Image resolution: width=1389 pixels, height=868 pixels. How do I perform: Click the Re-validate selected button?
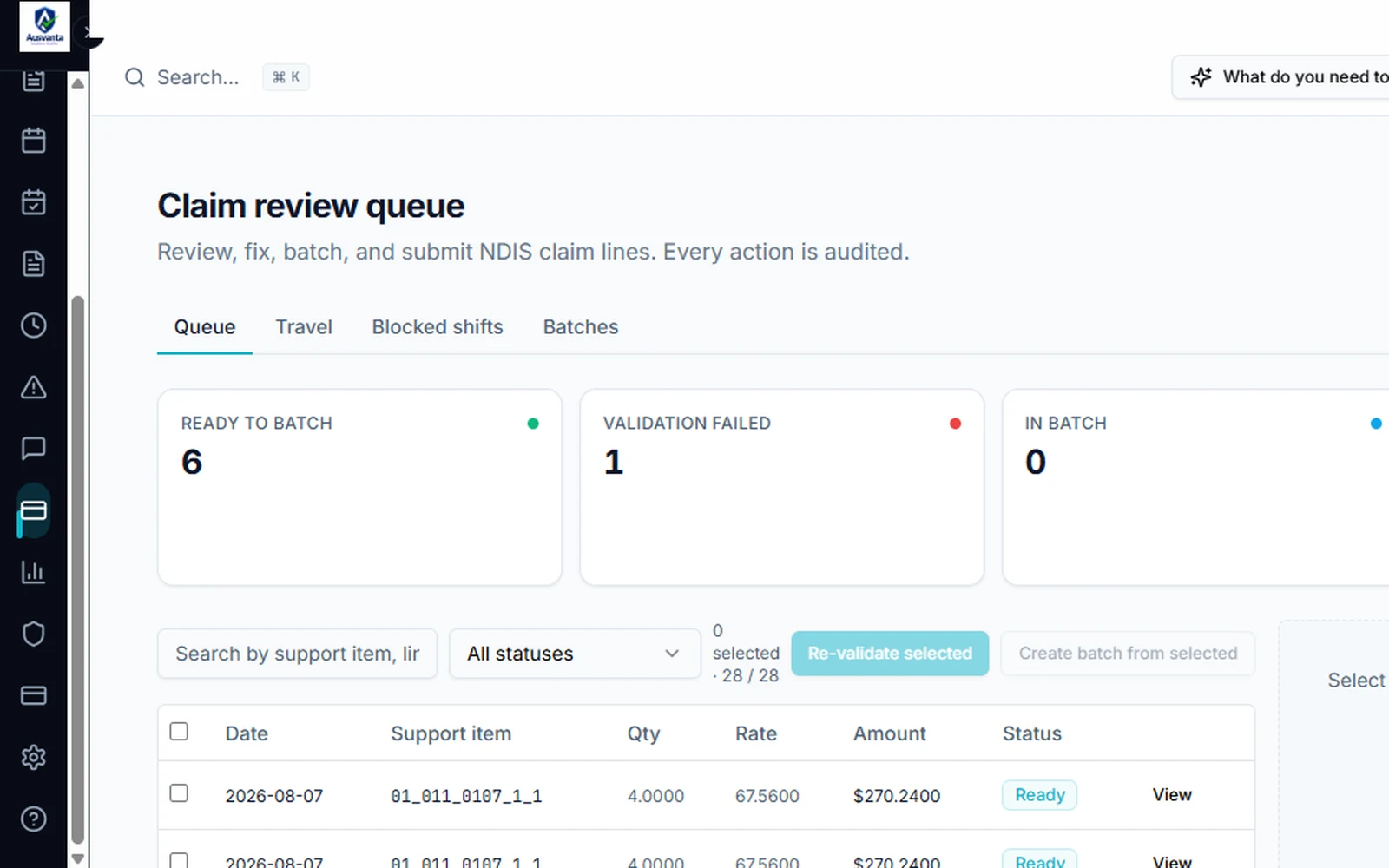tap(890, 654)
